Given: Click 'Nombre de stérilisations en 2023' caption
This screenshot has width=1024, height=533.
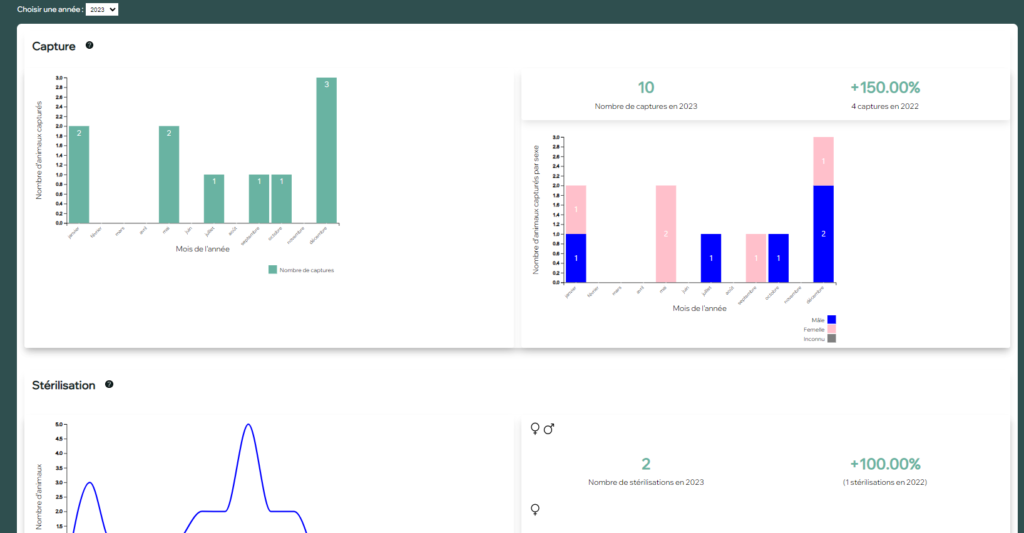Looking at the screenshot, I should coord(646,482).
